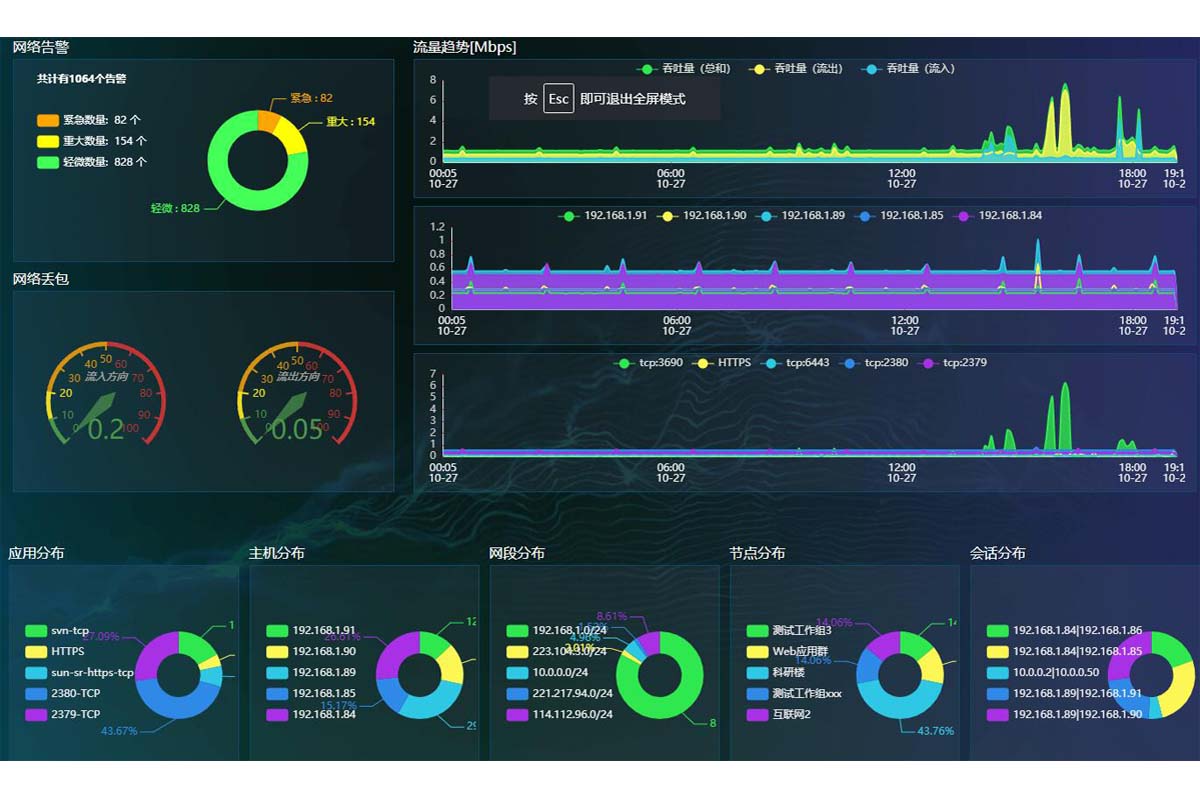Click the 192.168.1.85 legend marker in the line chart

[868, 216]
